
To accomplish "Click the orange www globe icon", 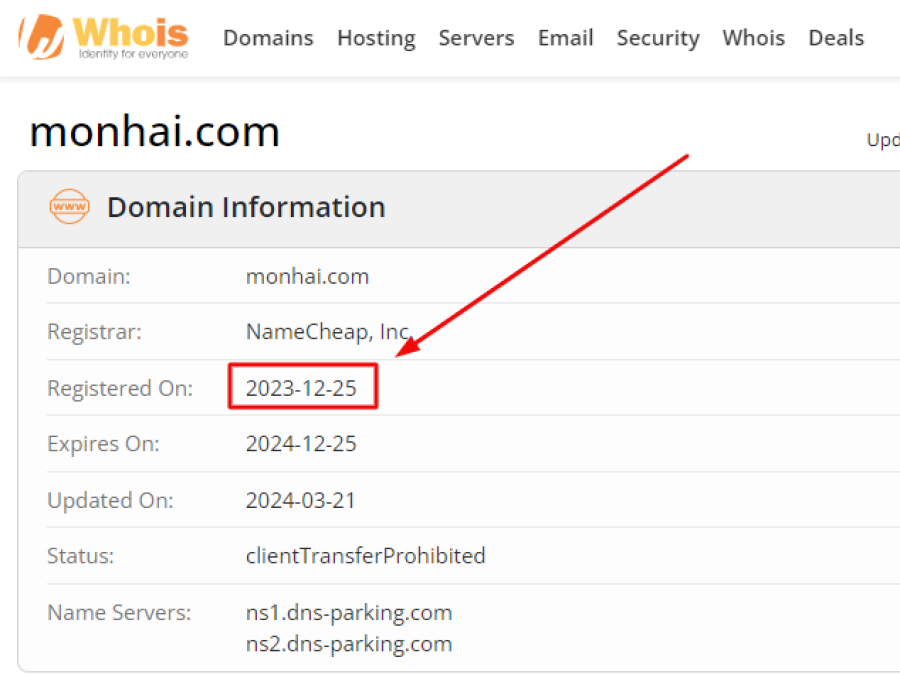I will [69, 207].
